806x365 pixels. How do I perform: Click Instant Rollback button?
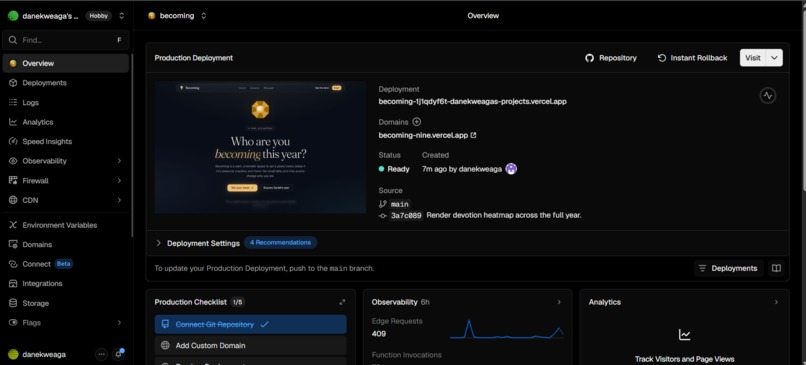pos(692,58)
